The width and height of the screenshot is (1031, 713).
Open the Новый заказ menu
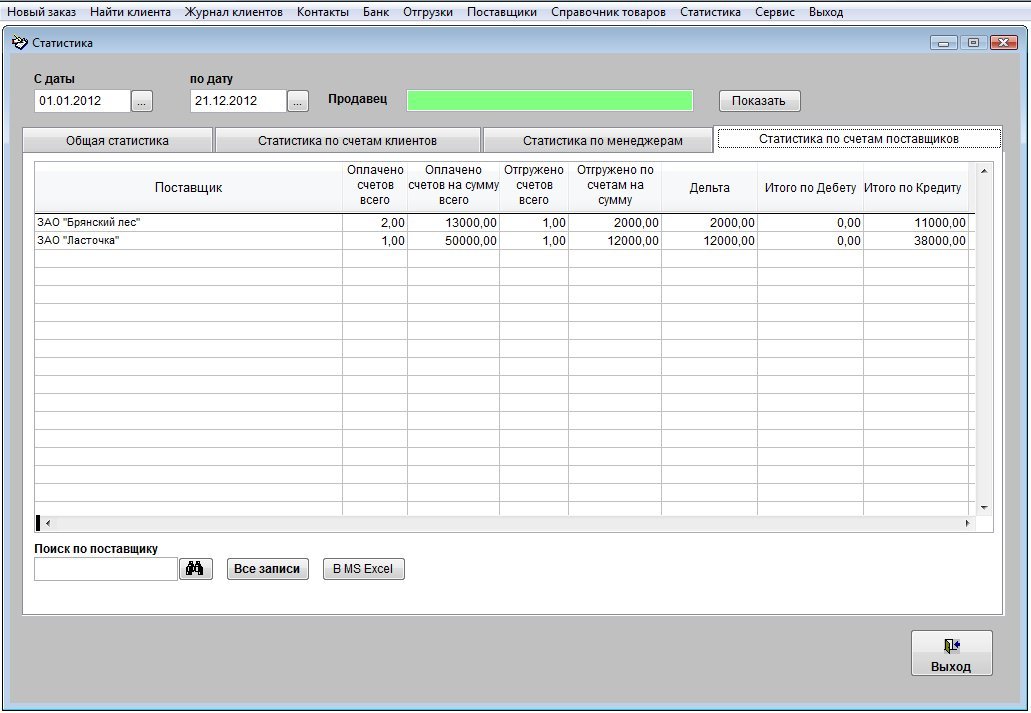(x=41, y=12)
